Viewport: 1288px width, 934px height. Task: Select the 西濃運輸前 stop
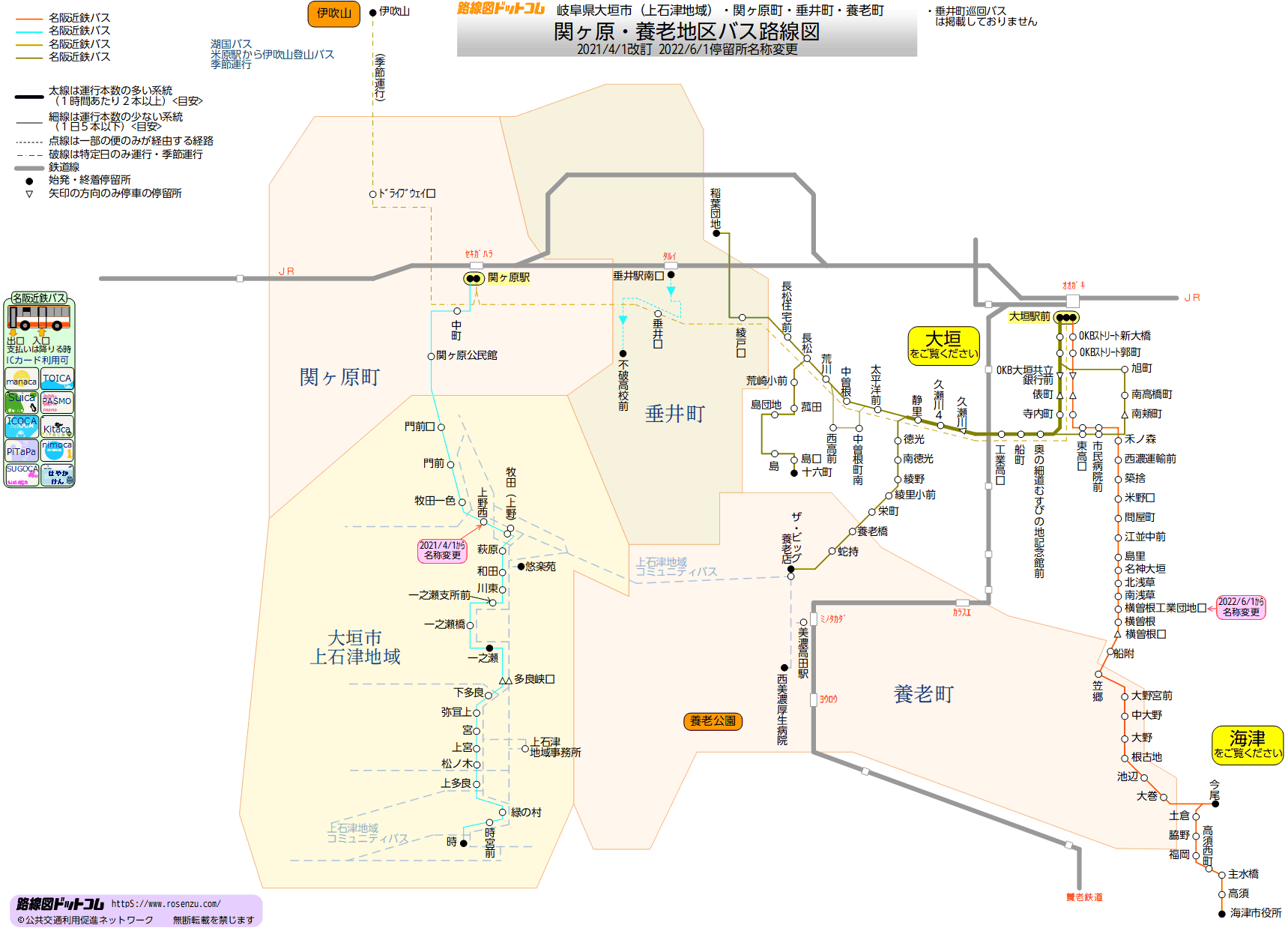pyautogui.click(x=1118, y=460)
